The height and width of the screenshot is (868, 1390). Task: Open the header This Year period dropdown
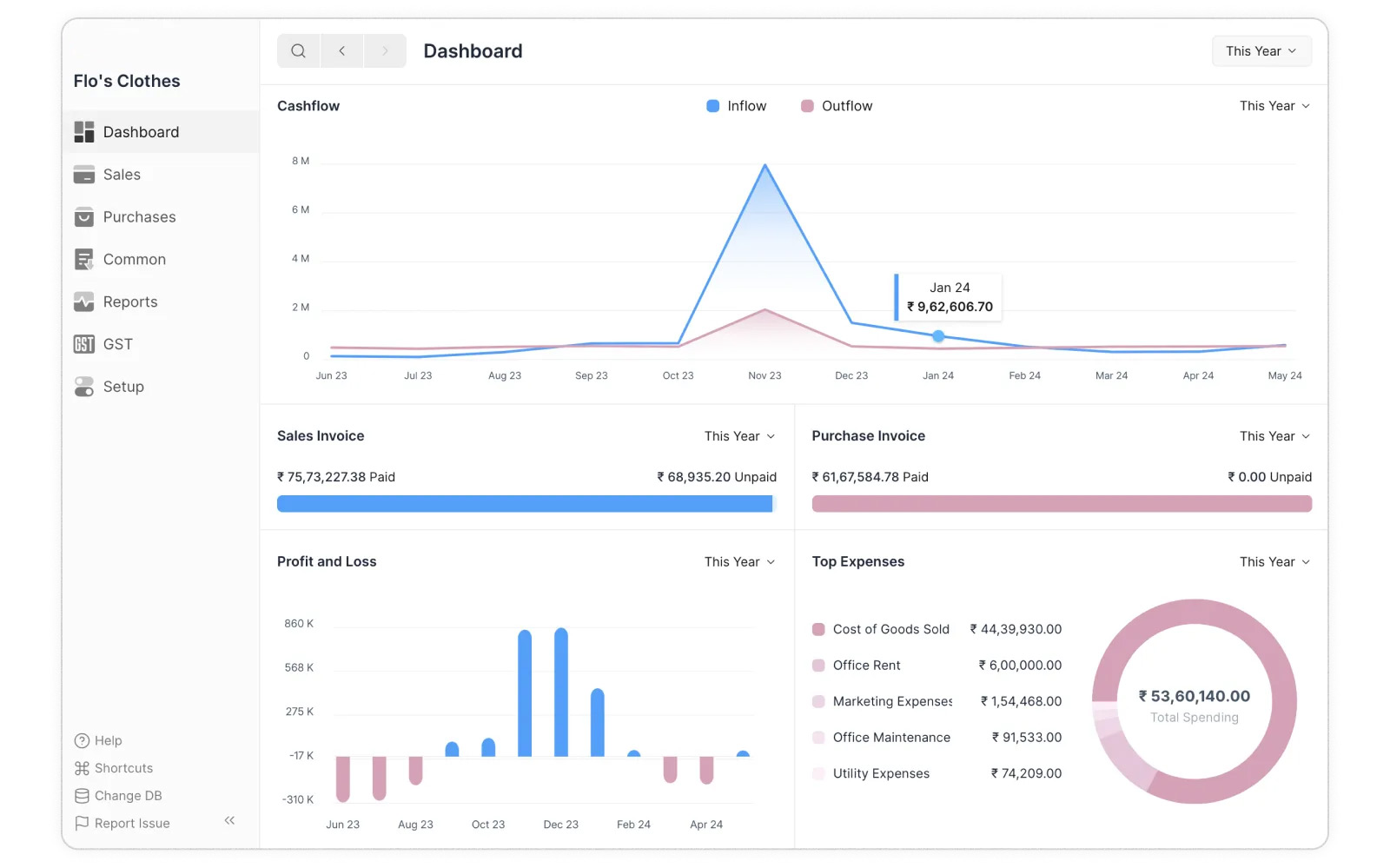pos(1261,51)
